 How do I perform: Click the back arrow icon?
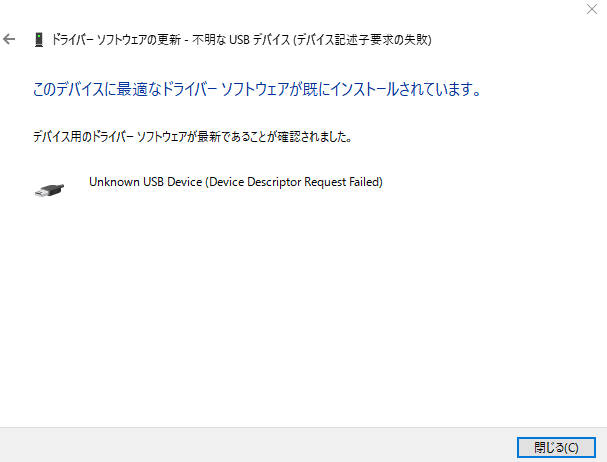coord(9,39)
